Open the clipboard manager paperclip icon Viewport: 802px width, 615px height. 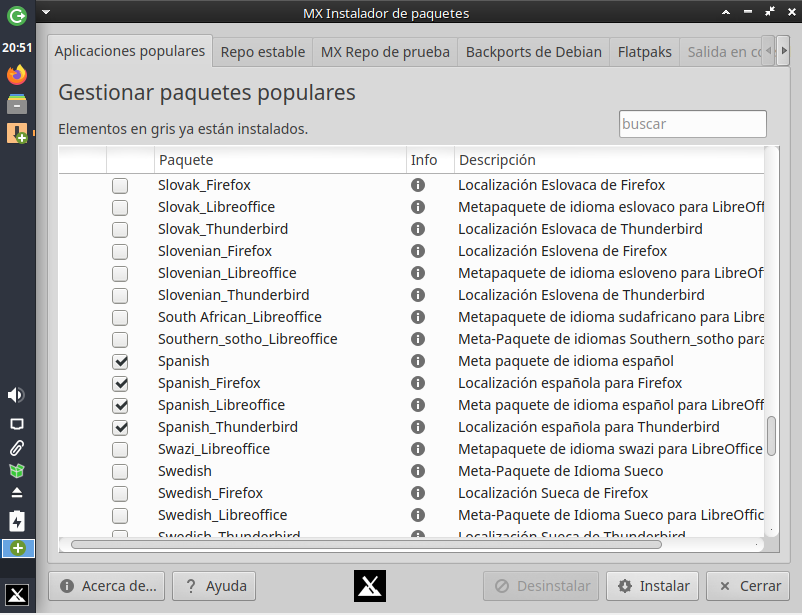(x=17, y=448)
